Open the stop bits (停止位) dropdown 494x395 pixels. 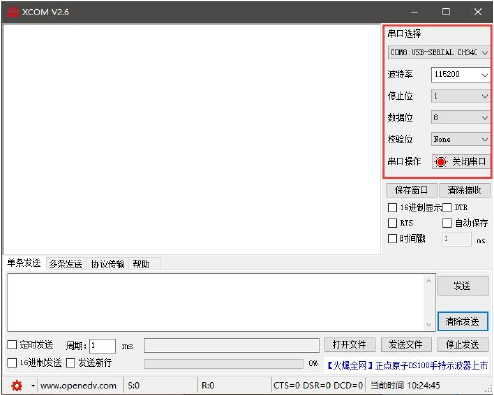pyautogui.click(x=460, y=96)
